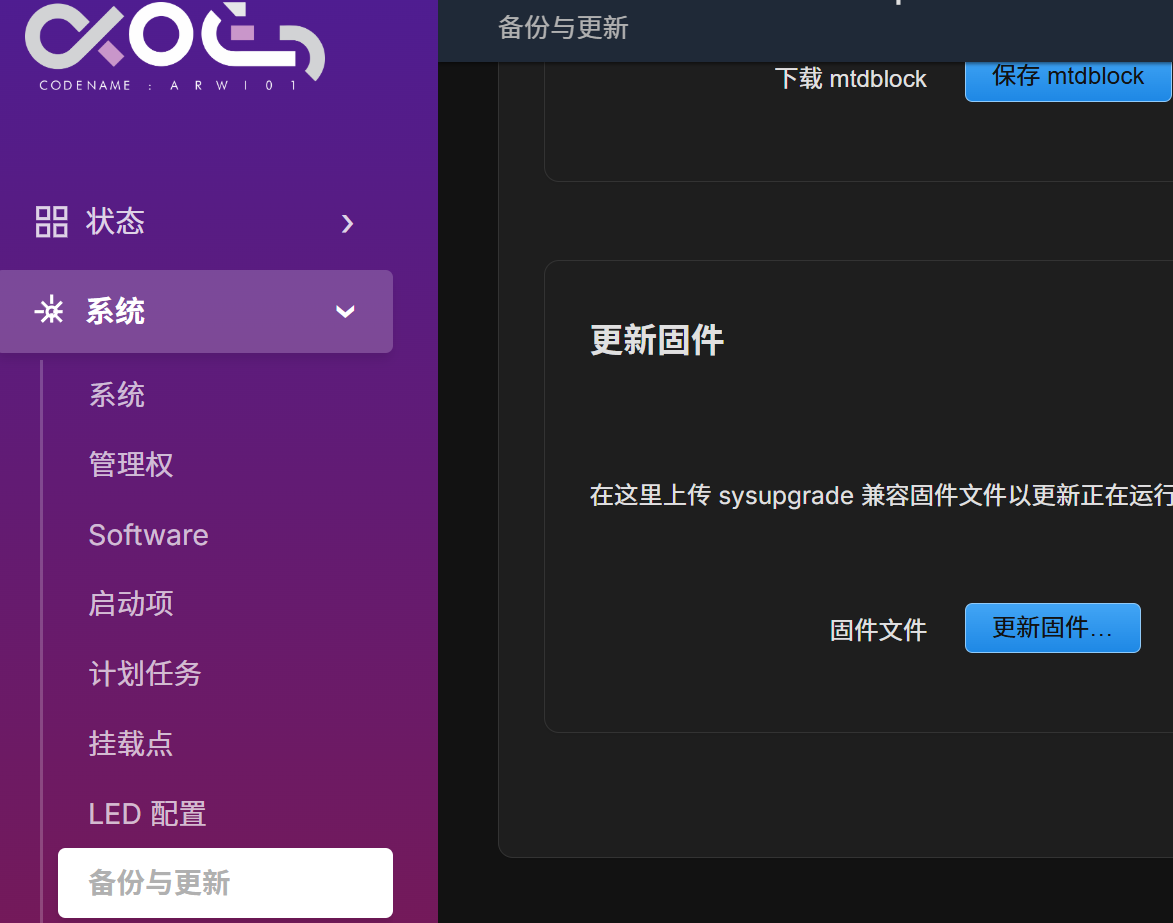The width and height of the screenshot is (1173, 923).
Task: Select the 系统 top-level menu label
Action: point(115,311)
